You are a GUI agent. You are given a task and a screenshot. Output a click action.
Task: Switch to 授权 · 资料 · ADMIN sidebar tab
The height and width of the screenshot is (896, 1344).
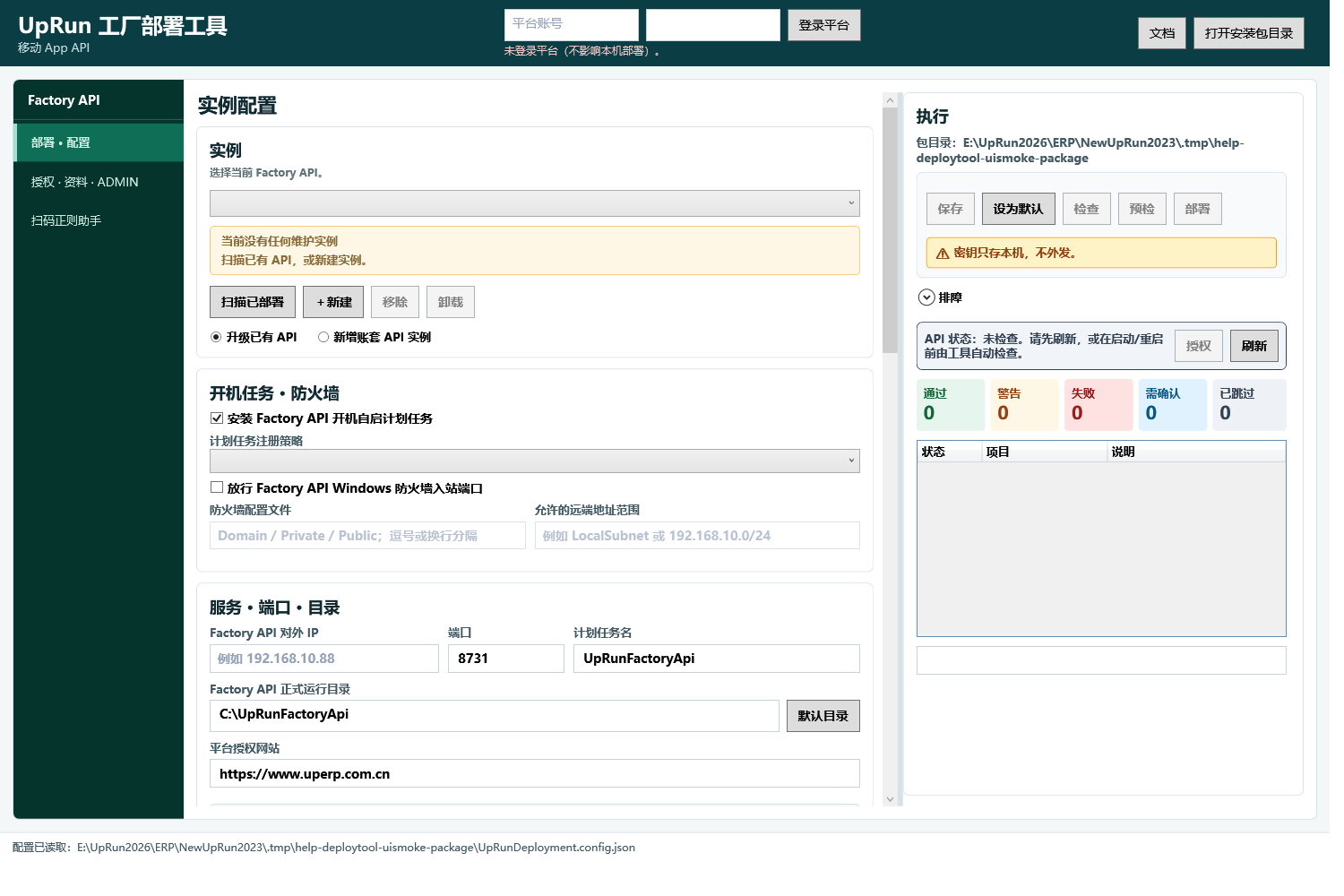tap(99, 182)
